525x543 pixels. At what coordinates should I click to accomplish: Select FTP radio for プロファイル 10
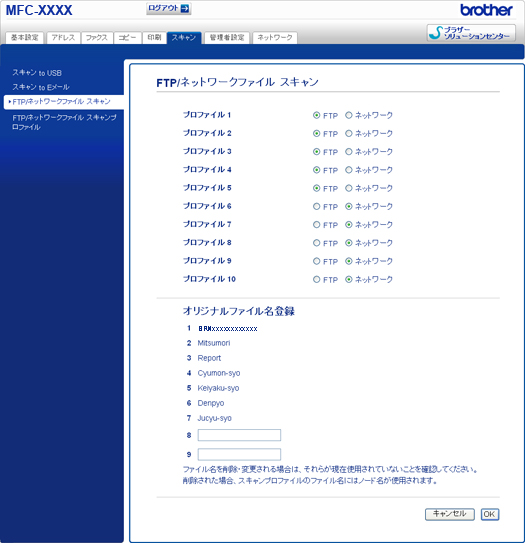point(316,279)
